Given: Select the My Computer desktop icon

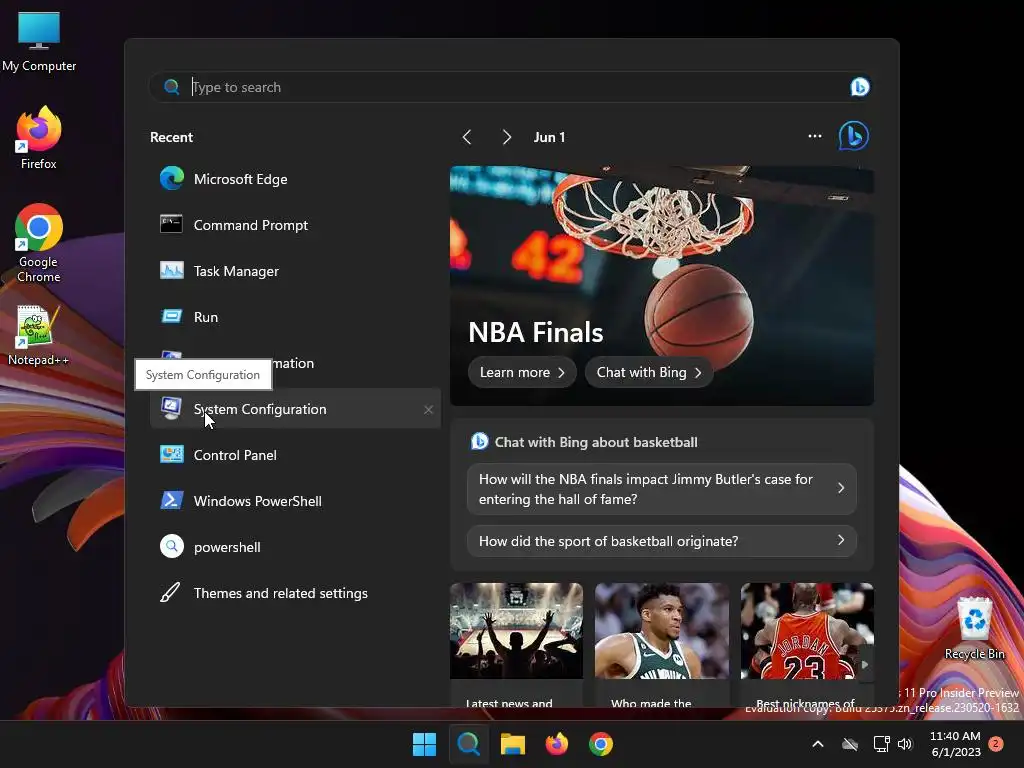Looking at the screenshot, I should tap(39, 42).
